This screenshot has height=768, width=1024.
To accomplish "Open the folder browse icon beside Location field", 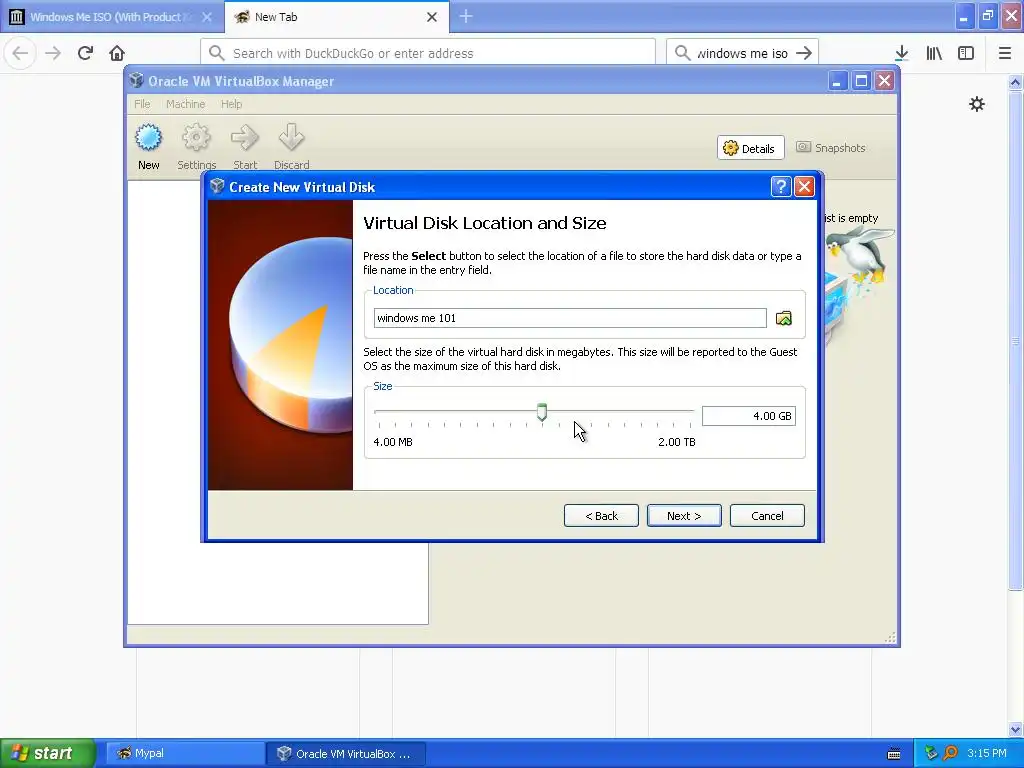I will [x=784, y=318].
